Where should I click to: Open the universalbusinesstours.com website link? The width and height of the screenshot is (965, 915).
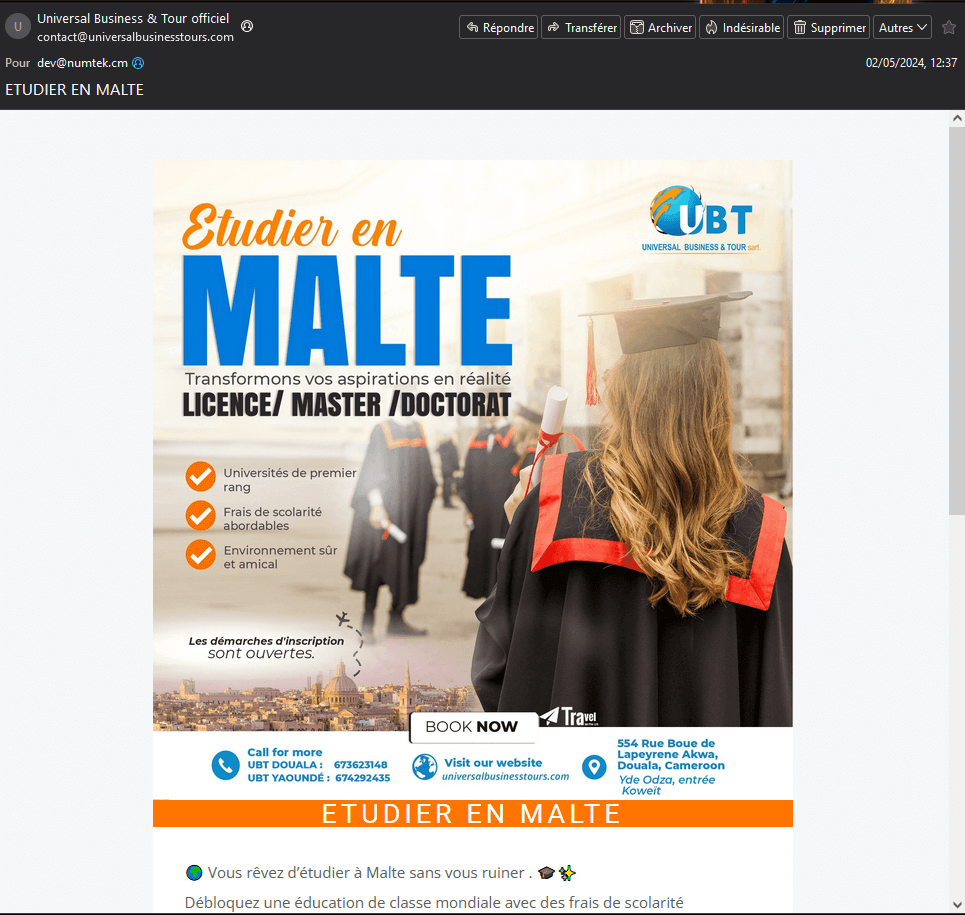505,776
